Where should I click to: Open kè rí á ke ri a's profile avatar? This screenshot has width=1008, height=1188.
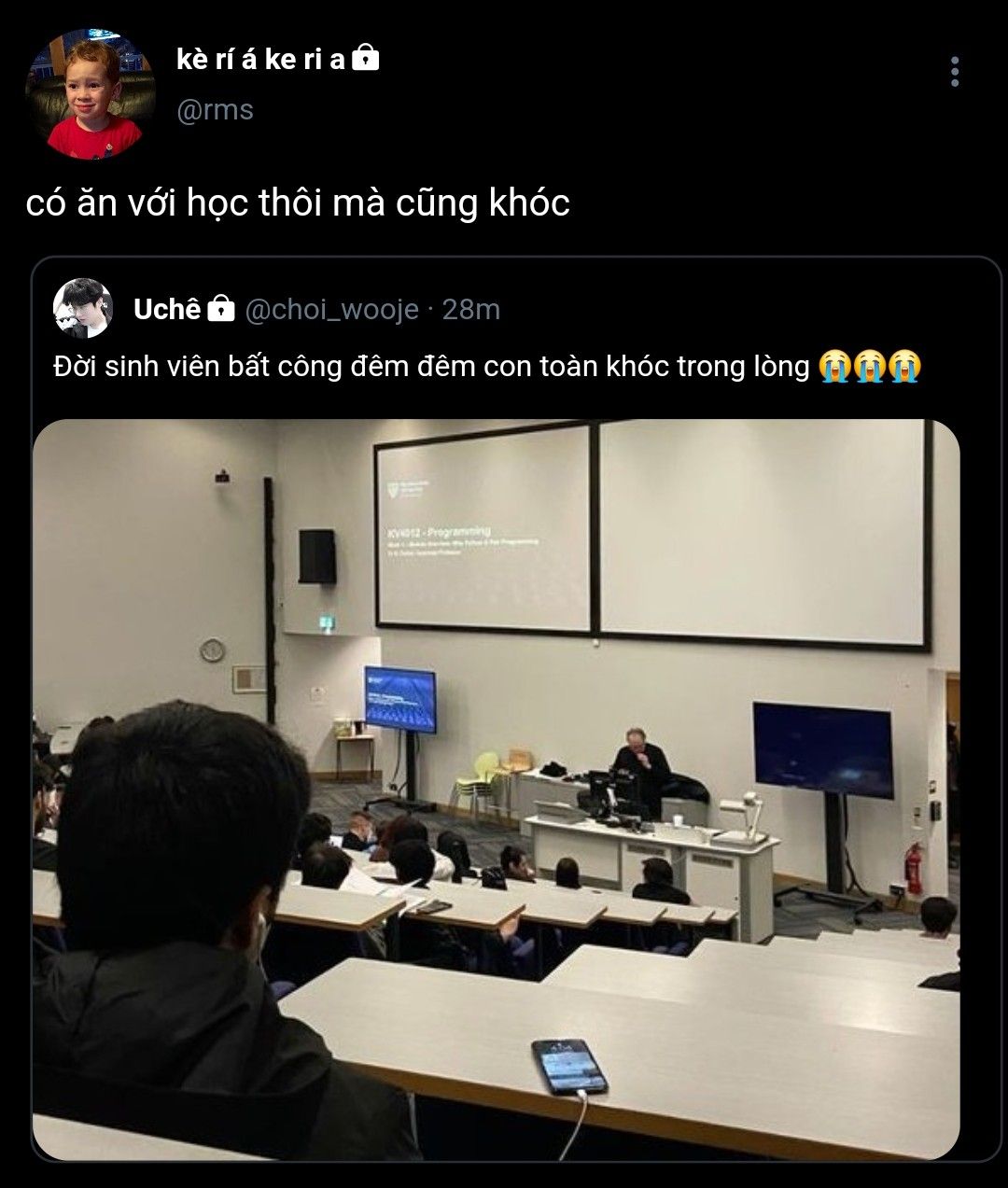coord(91,94)
